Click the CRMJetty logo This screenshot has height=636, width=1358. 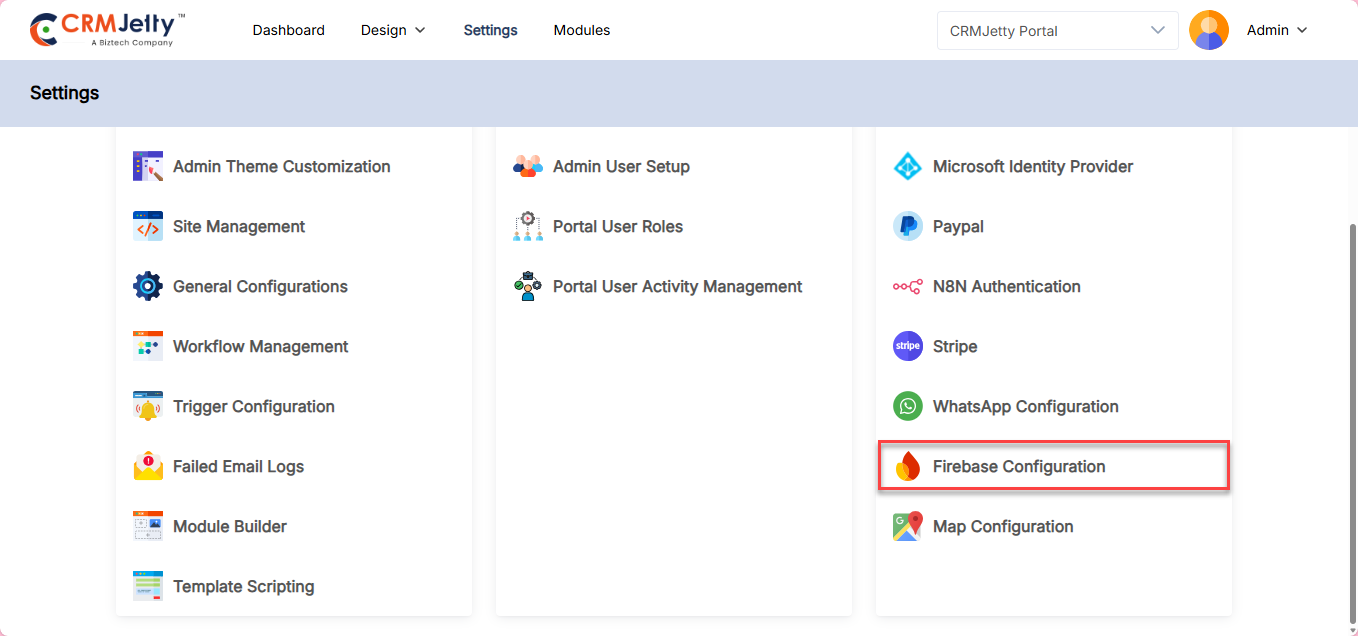click(107, 30)
